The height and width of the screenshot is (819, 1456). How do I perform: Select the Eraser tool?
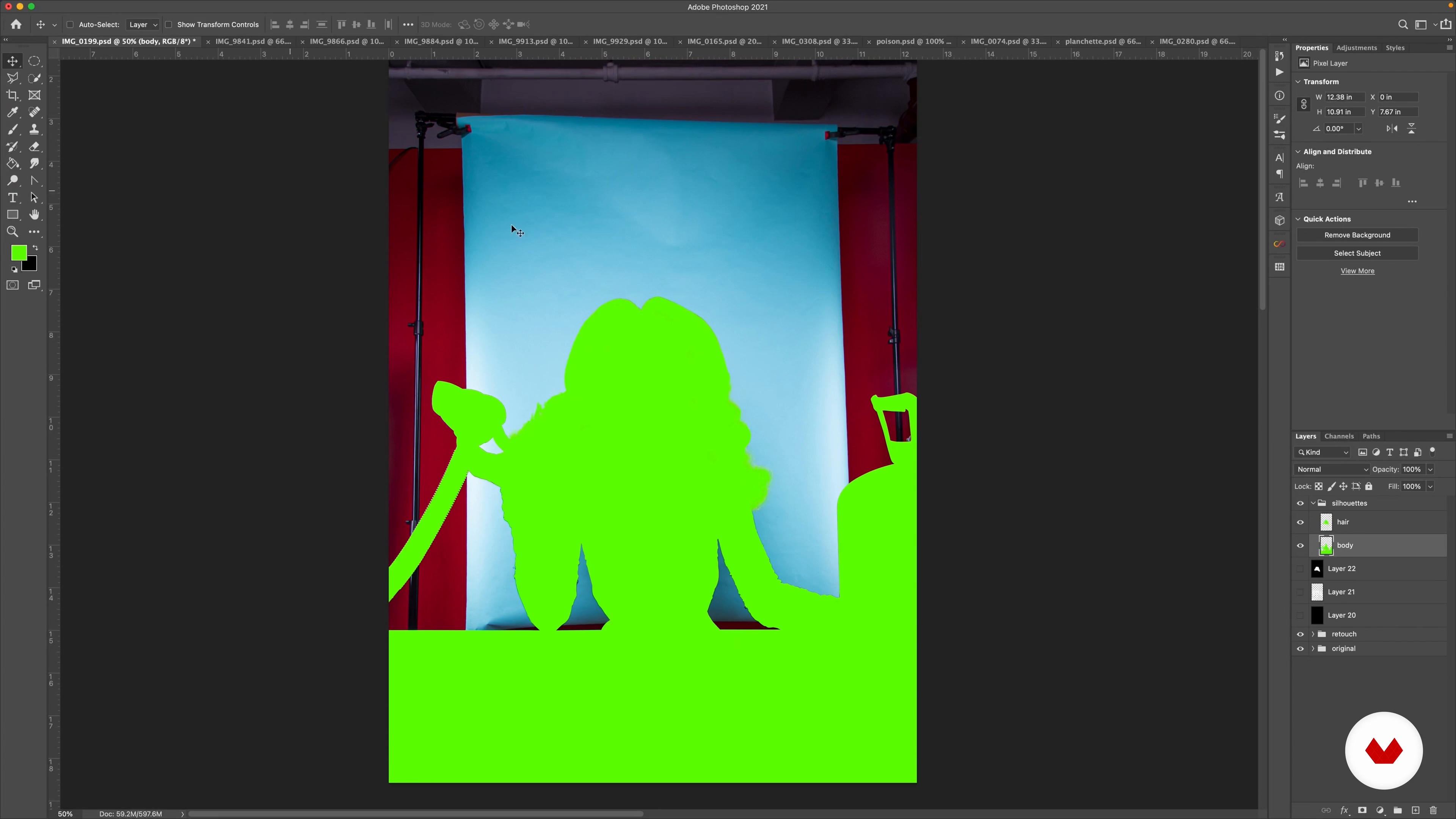click(35, 146)
